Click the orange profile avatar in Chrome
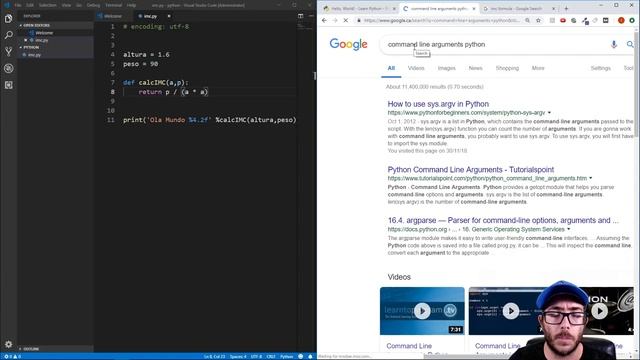Viewport: 640px width, 360px height. pyautogui.click(x=621, y=20)
